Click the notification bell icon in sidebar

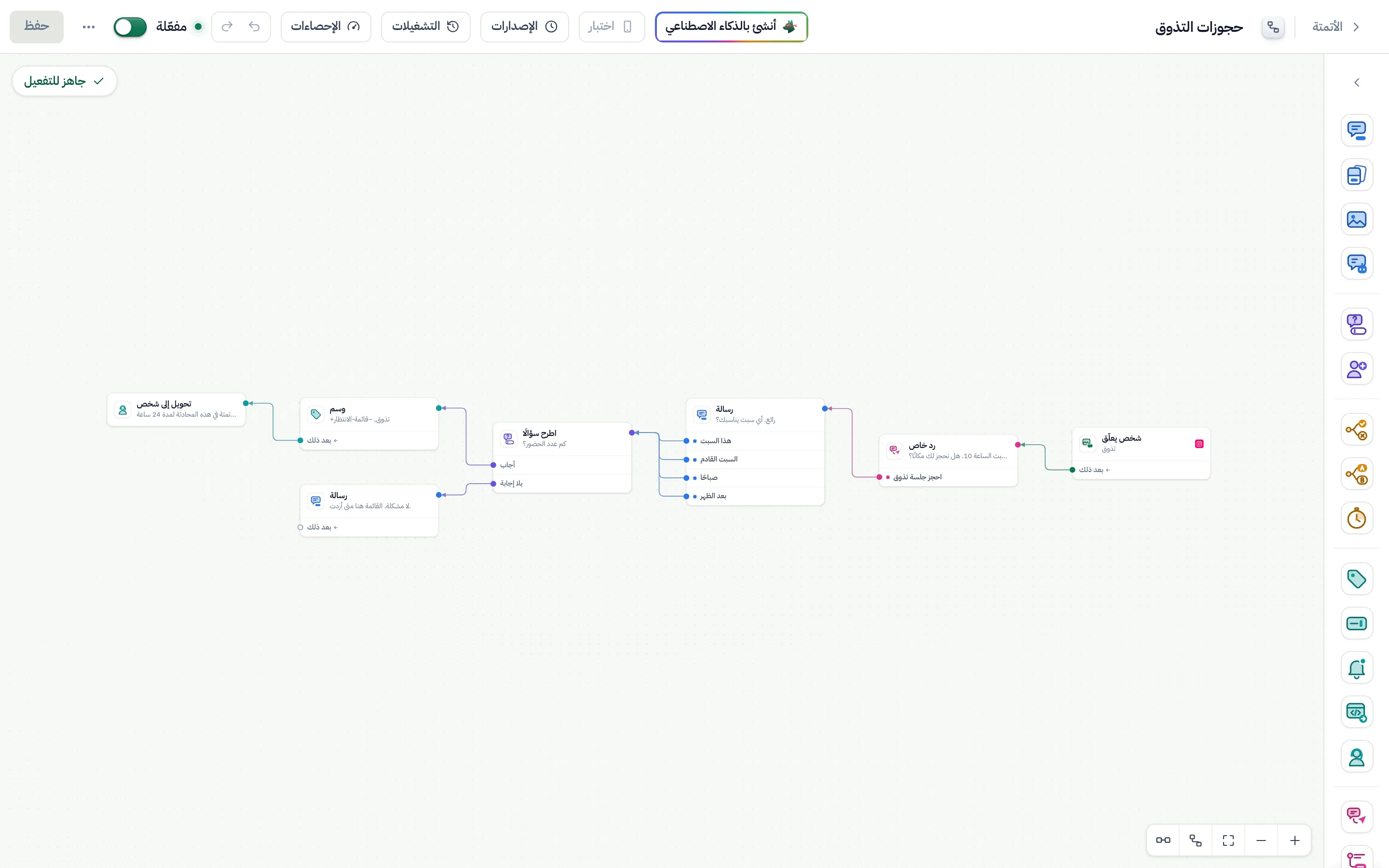pyautogui.click(x=1356, y=668)
